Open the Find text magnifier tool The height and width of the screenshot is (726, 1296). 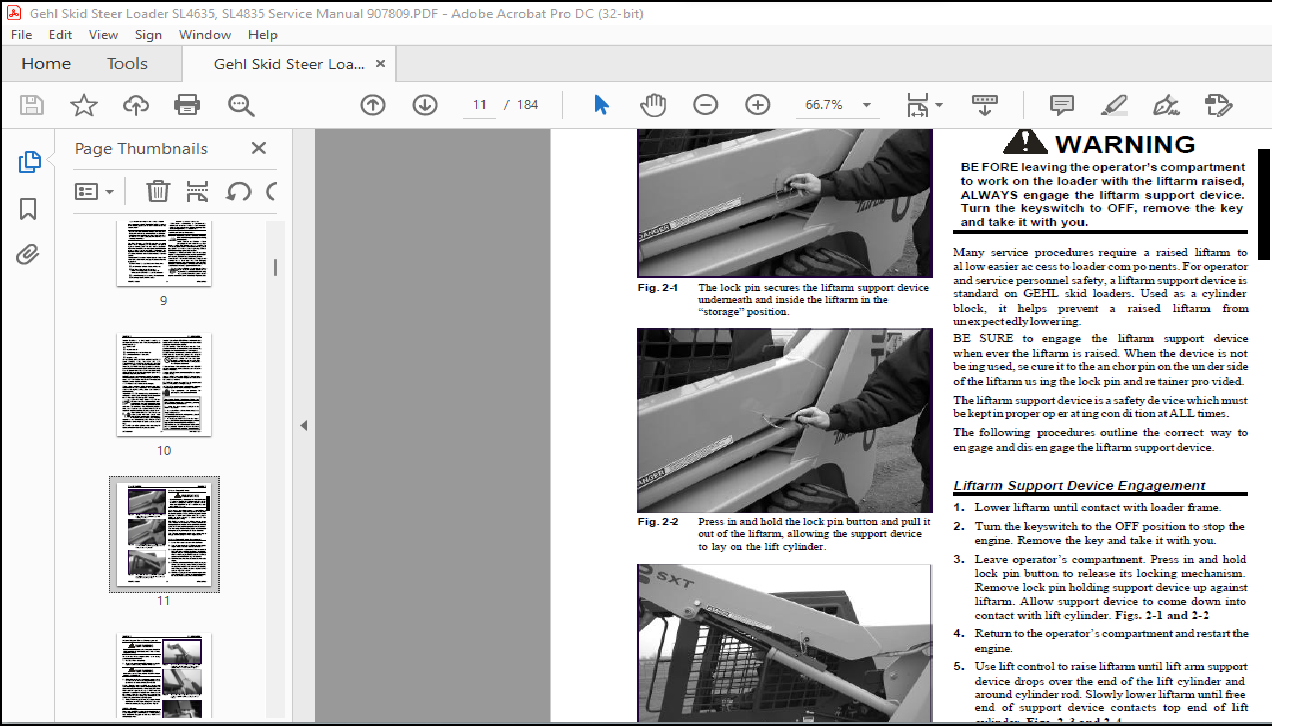tap(240, 105)
